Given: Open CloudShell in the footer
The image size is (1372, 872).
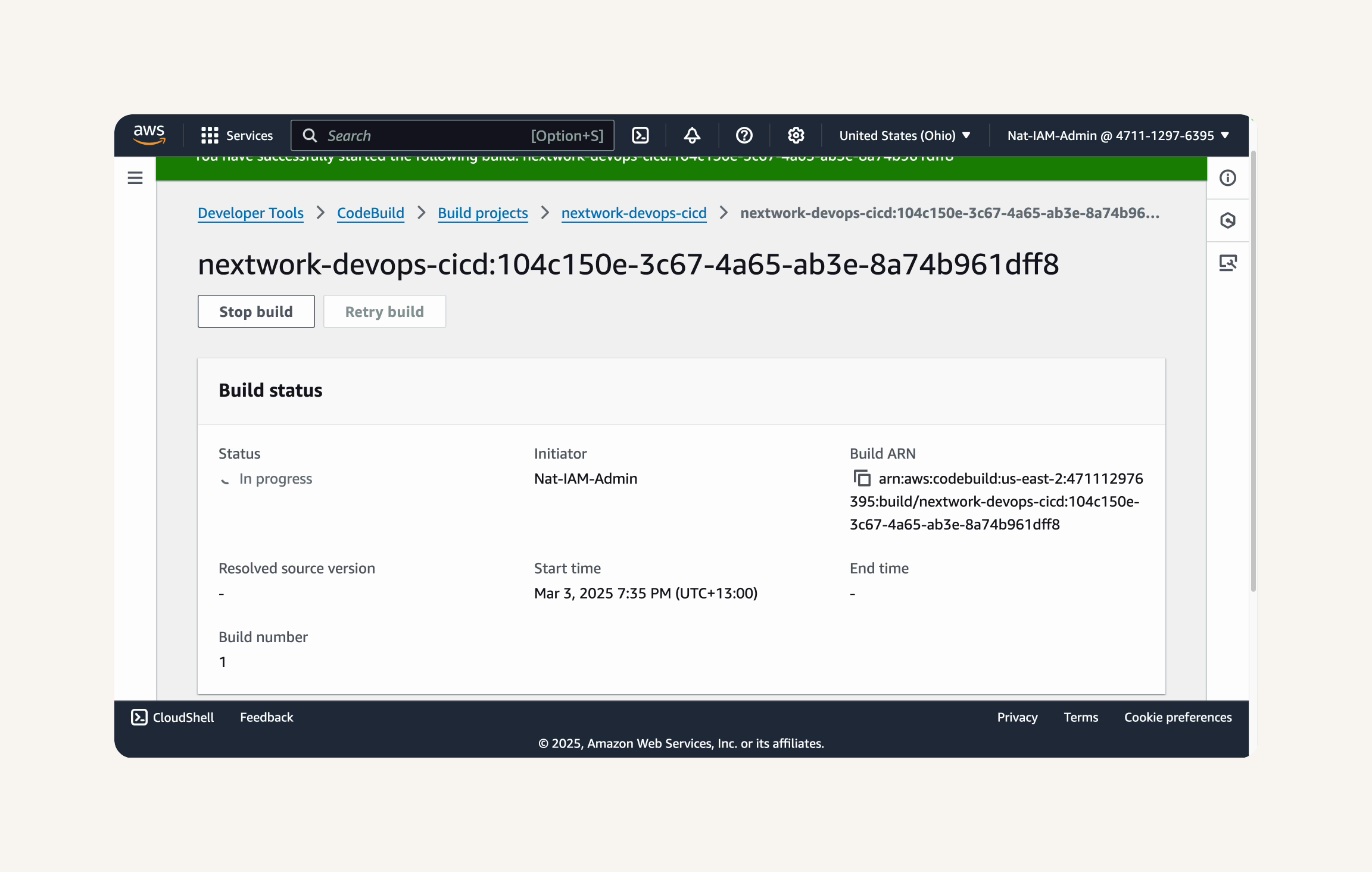Looking at the screenshot, I should pos(172,717).
